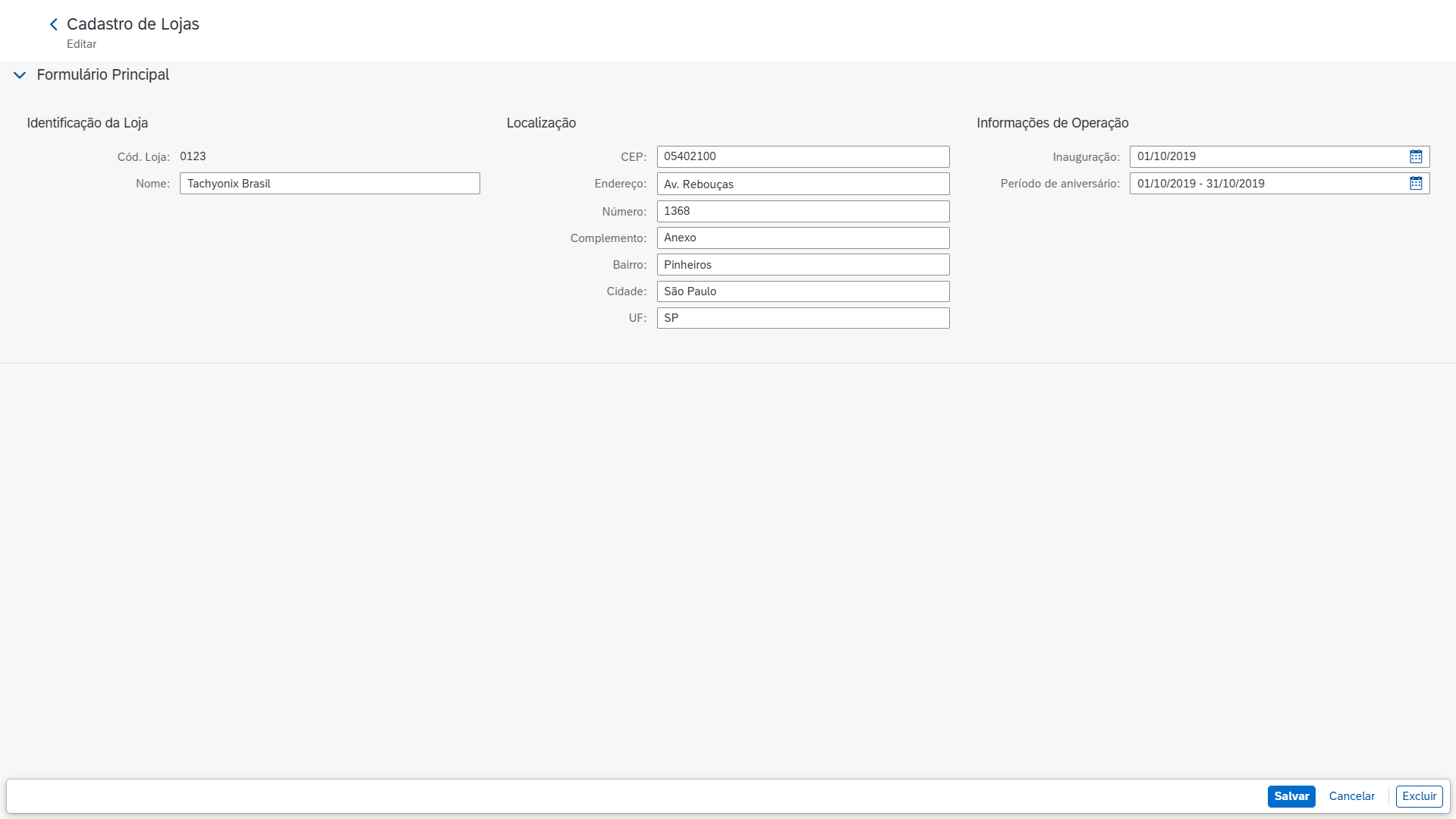Focus the Complemento field

coord(803,238)
